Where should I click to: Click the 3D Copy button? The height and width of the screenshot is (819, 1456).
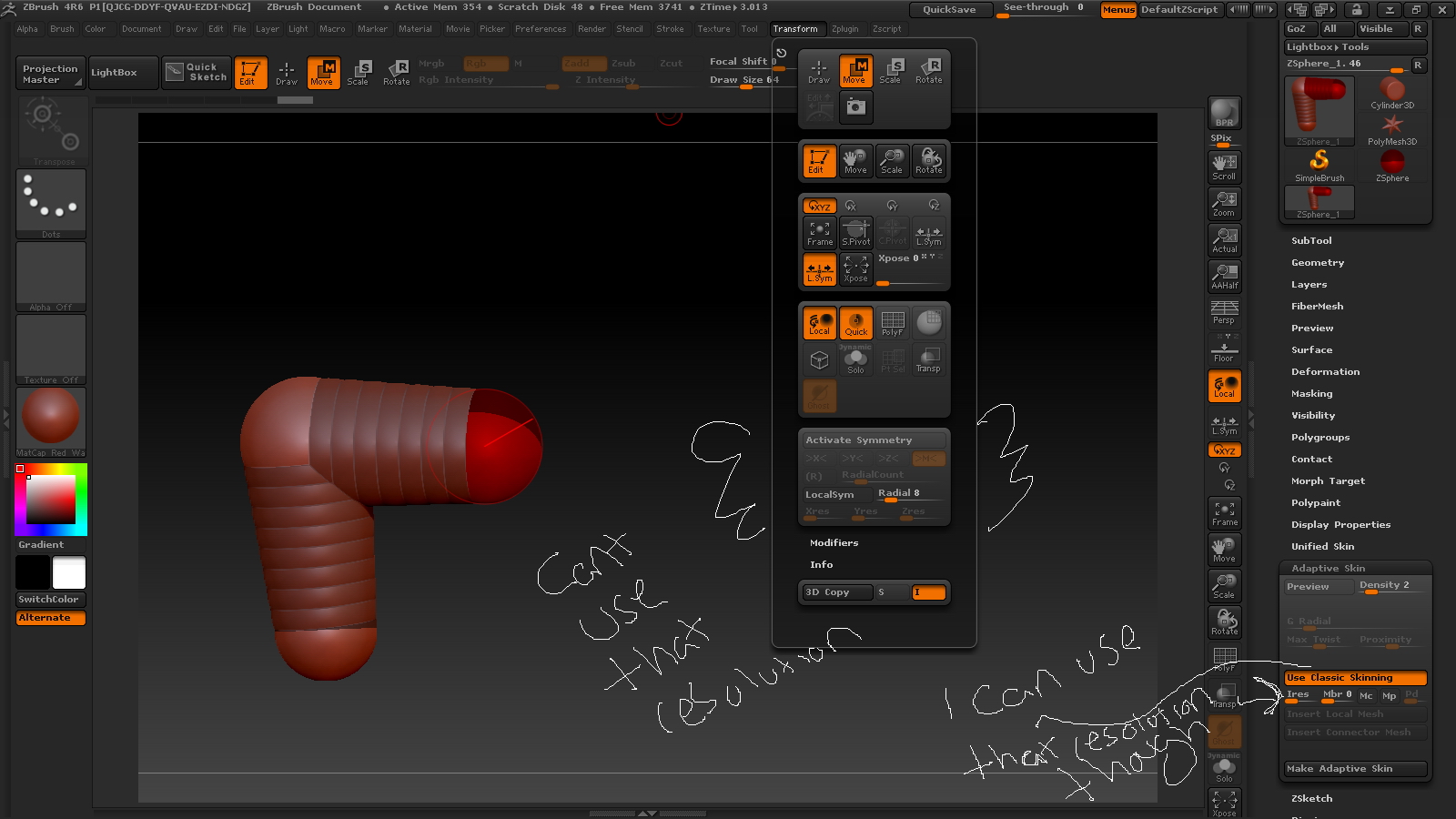pyautogui.click(x=836, y=592)
